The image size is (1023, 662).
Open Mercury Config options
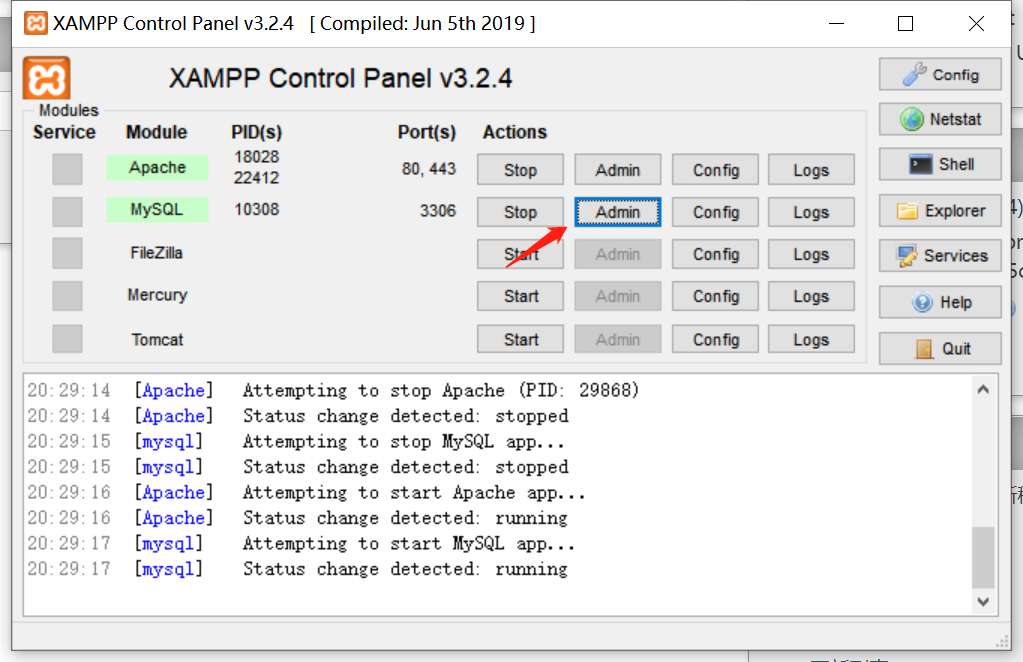point(714,296)
